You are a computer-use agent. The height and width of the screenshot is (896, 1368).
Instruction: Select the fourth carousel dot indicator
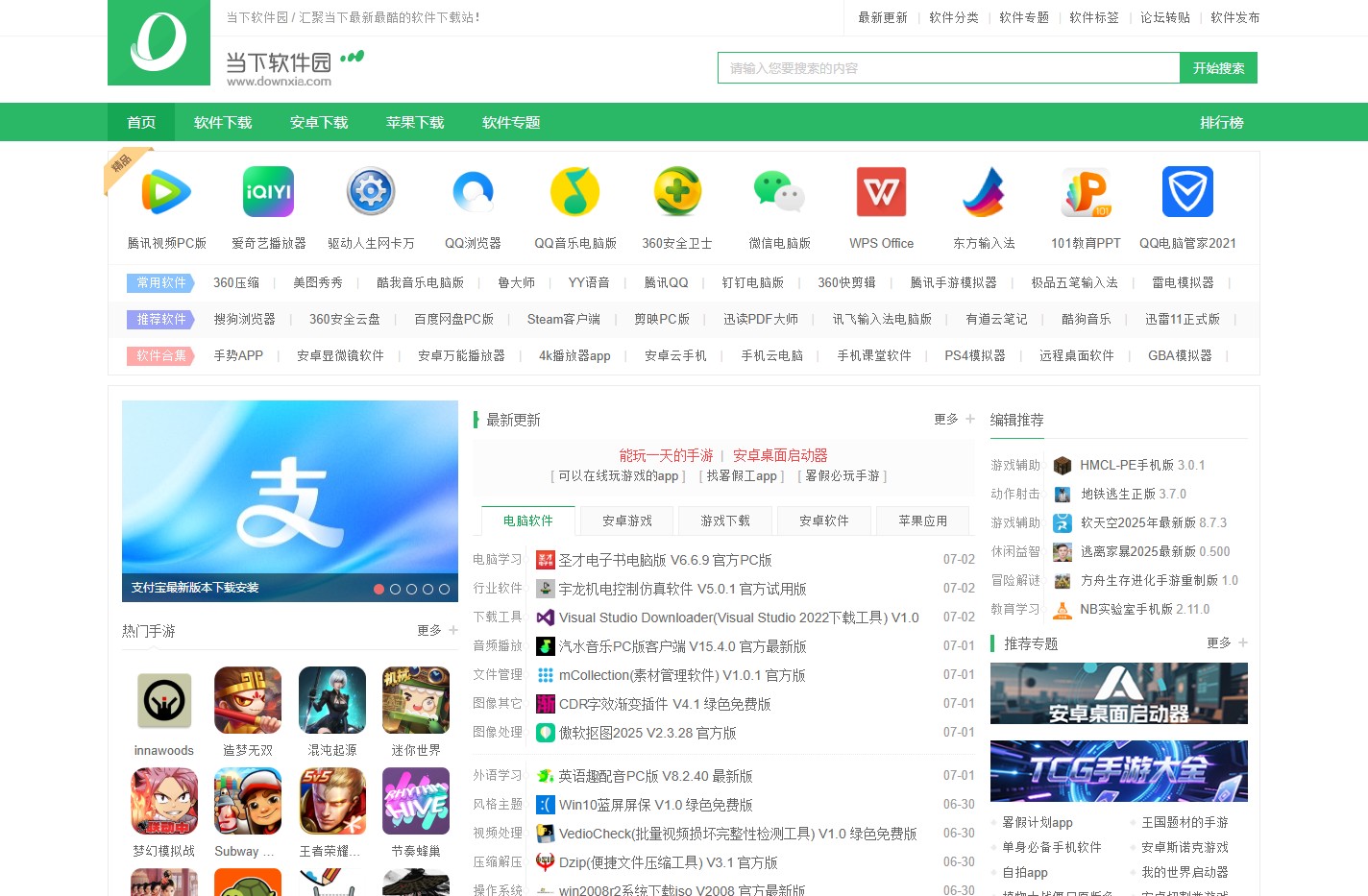click(x=427, y=589)
